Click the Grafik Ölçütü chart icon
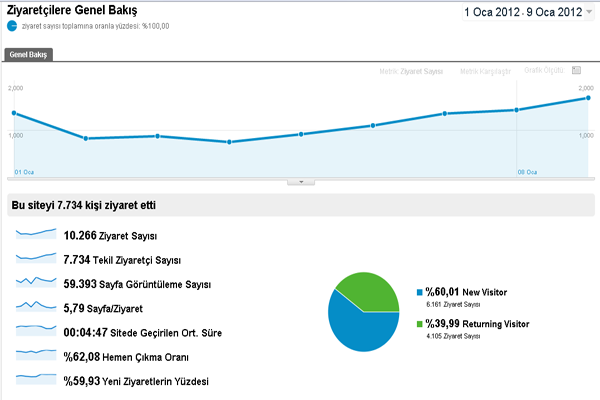 pos(576,71)
